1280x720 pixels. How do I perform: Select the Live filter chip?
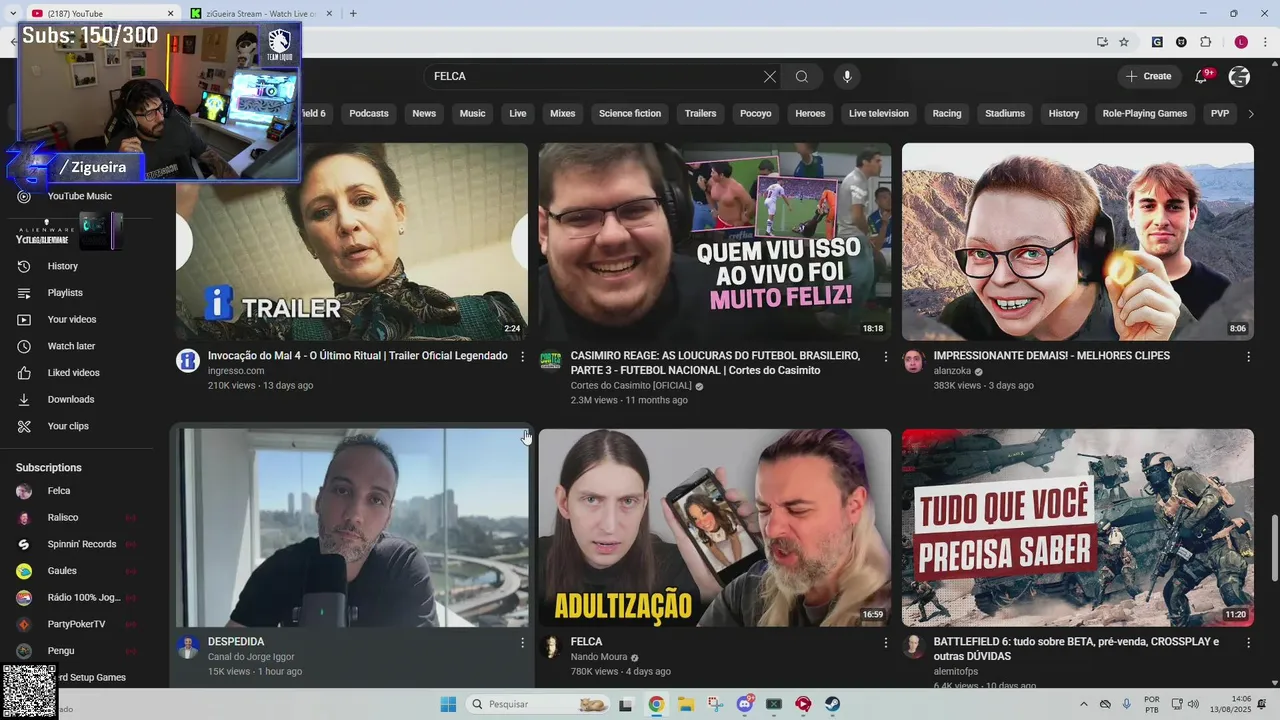pos(518,114)
